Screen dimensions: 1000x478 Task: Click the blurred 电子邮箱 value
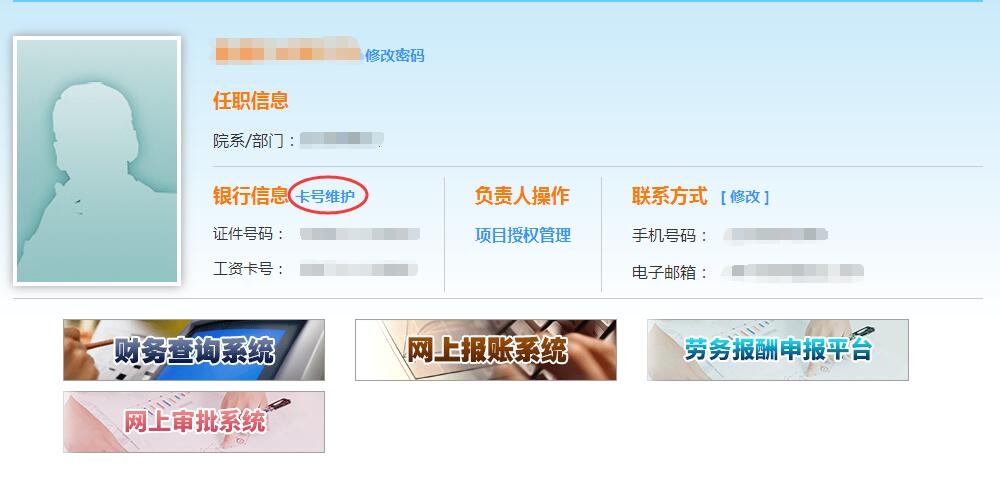coord(793,272)
